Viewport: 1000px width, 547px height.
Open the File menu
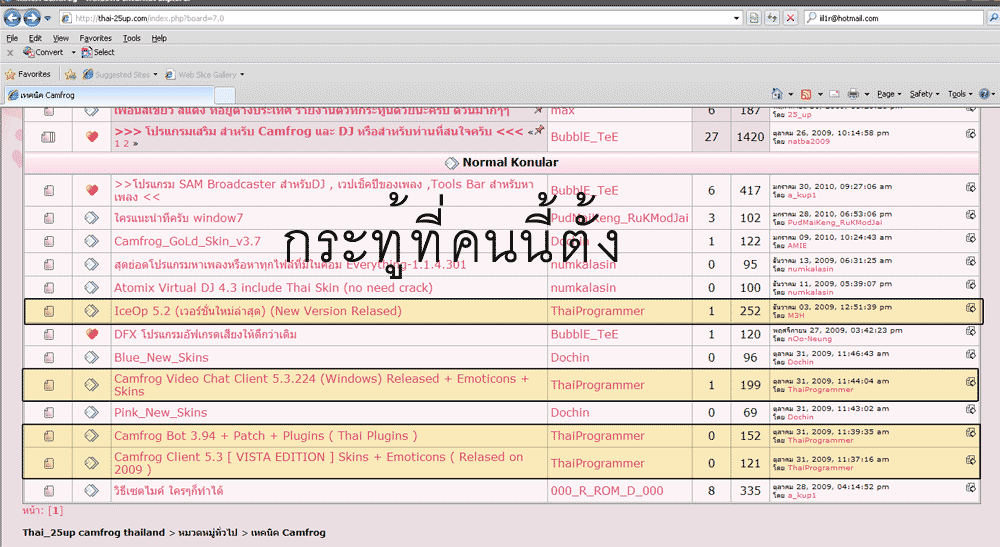pos(12,38)
